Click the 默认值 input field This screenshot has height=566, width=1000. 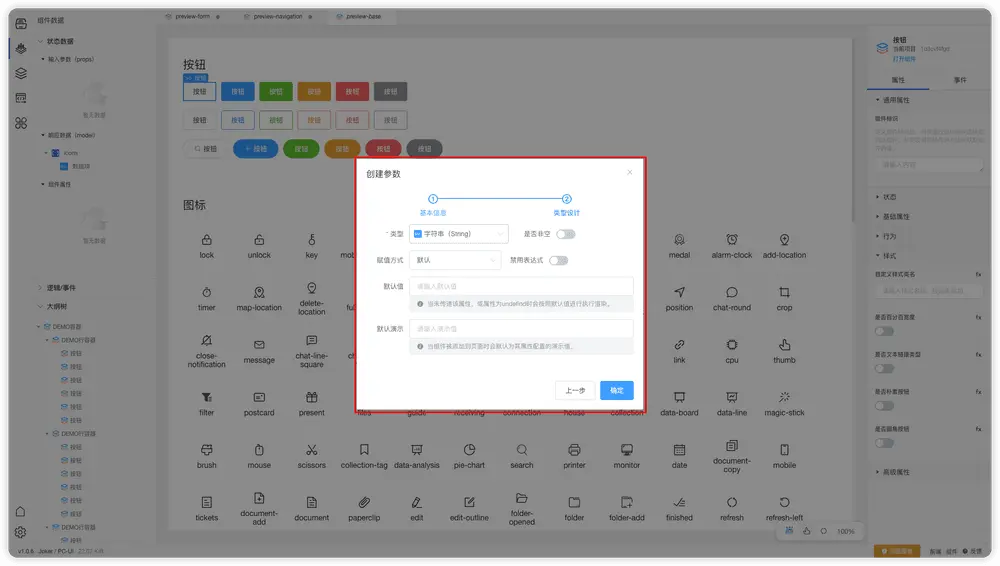point(521,287)
